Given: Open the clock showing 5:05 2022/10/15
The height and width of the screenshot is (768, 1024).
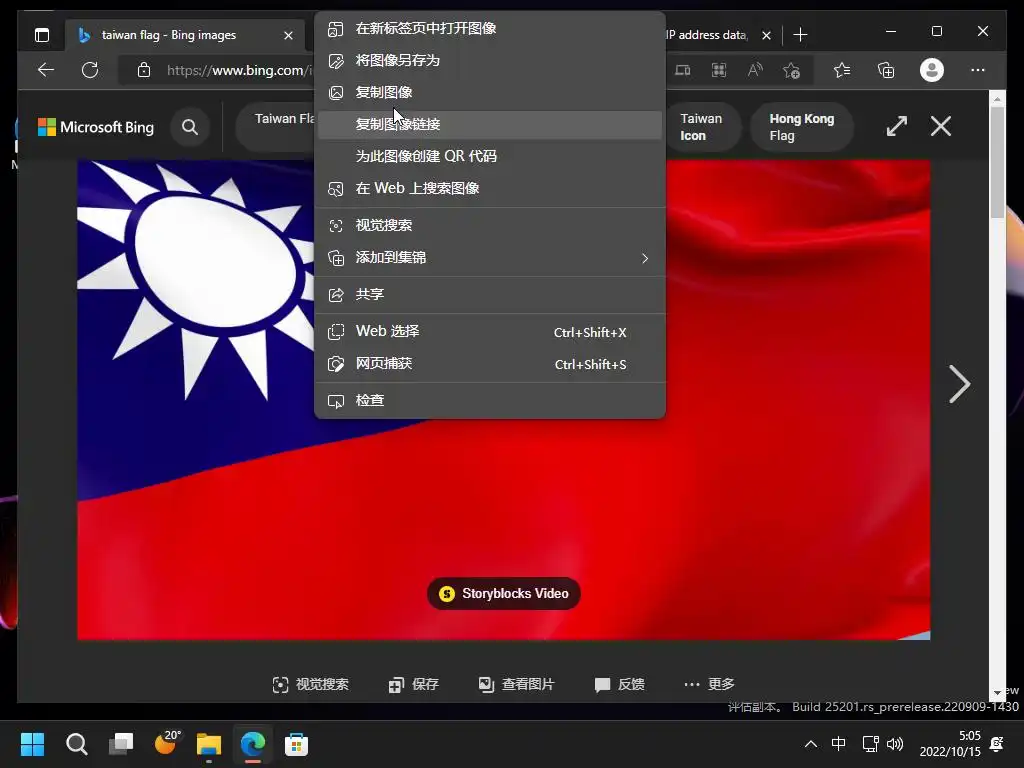Looking at the screenshot, I should click(950, 744).
